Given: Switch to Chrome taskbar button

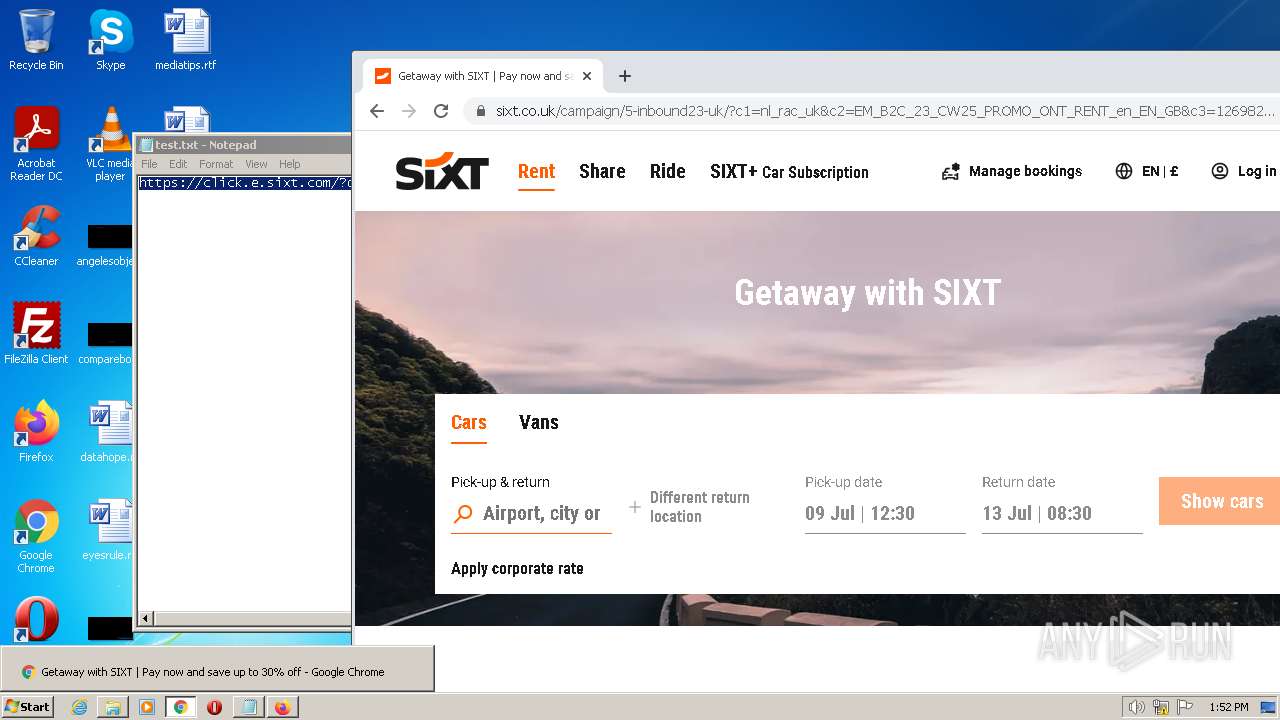Looking at the screenshot, I should click(x=181, y=707).
